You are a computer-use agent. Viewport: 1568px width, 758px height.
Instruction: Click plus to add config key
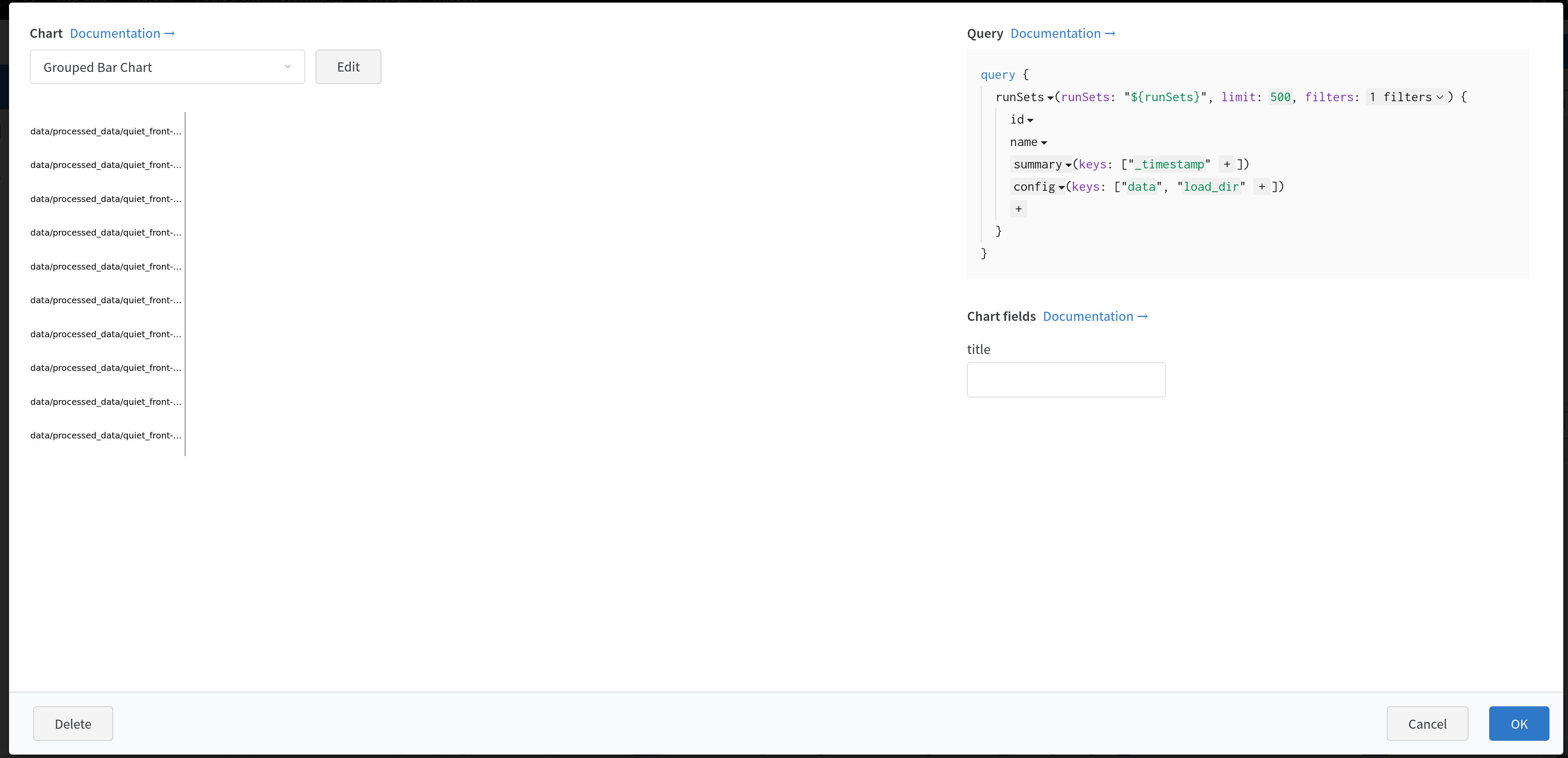[x=1262, y=187]
